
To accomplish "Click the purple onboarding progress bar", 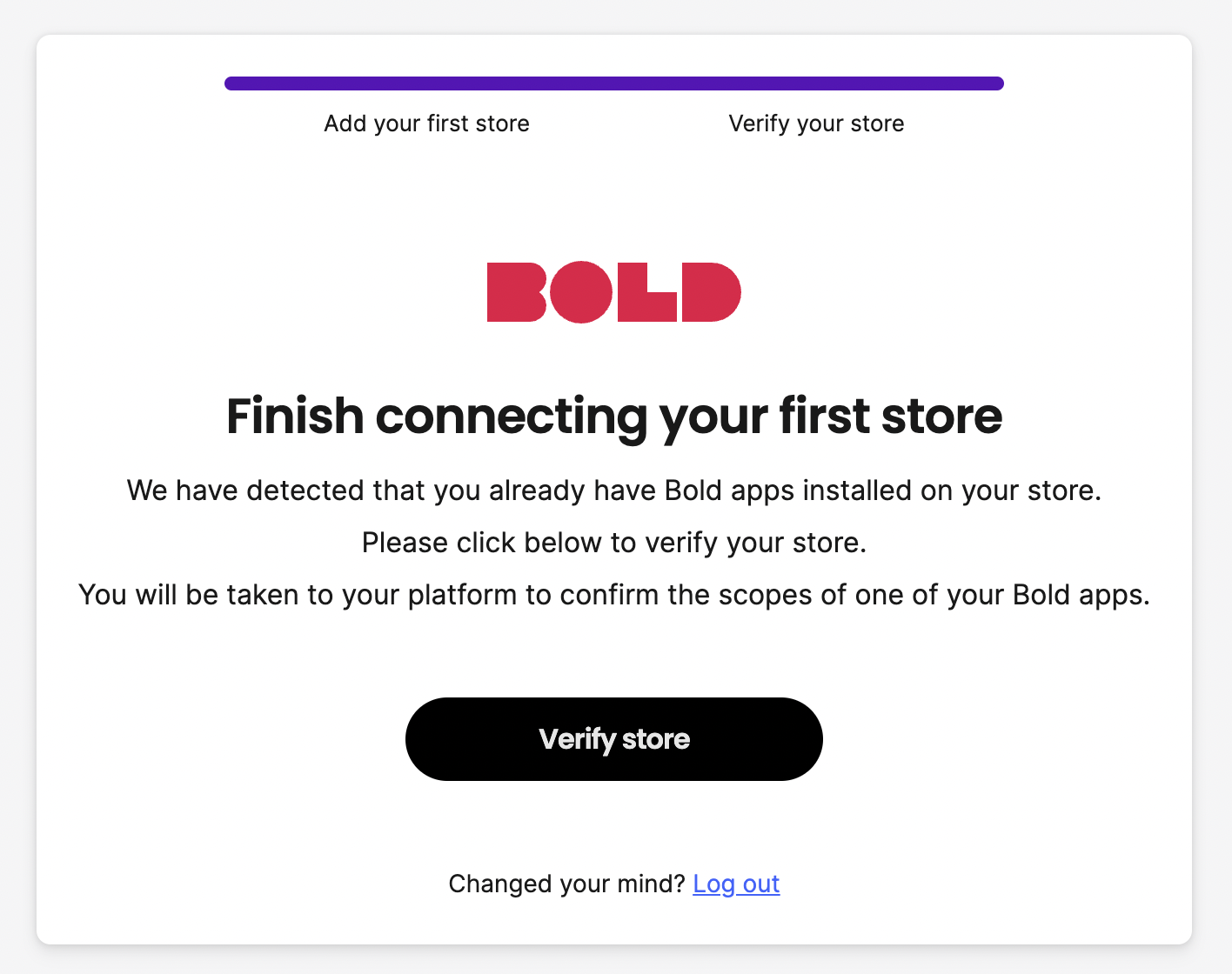I will (613, 83).
